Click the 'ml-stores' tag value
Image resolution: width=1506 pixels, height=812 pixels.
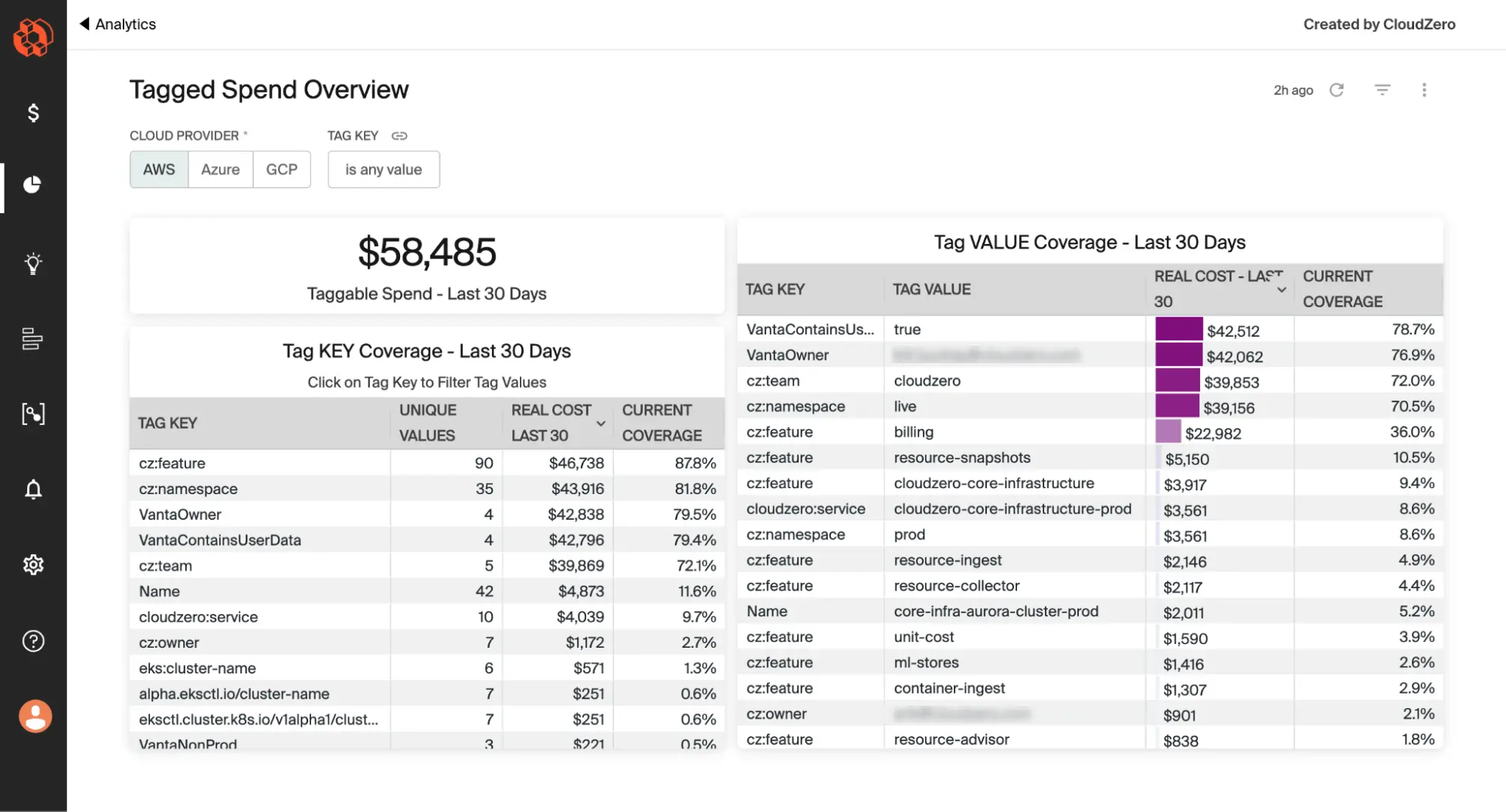tap(926, 662)
